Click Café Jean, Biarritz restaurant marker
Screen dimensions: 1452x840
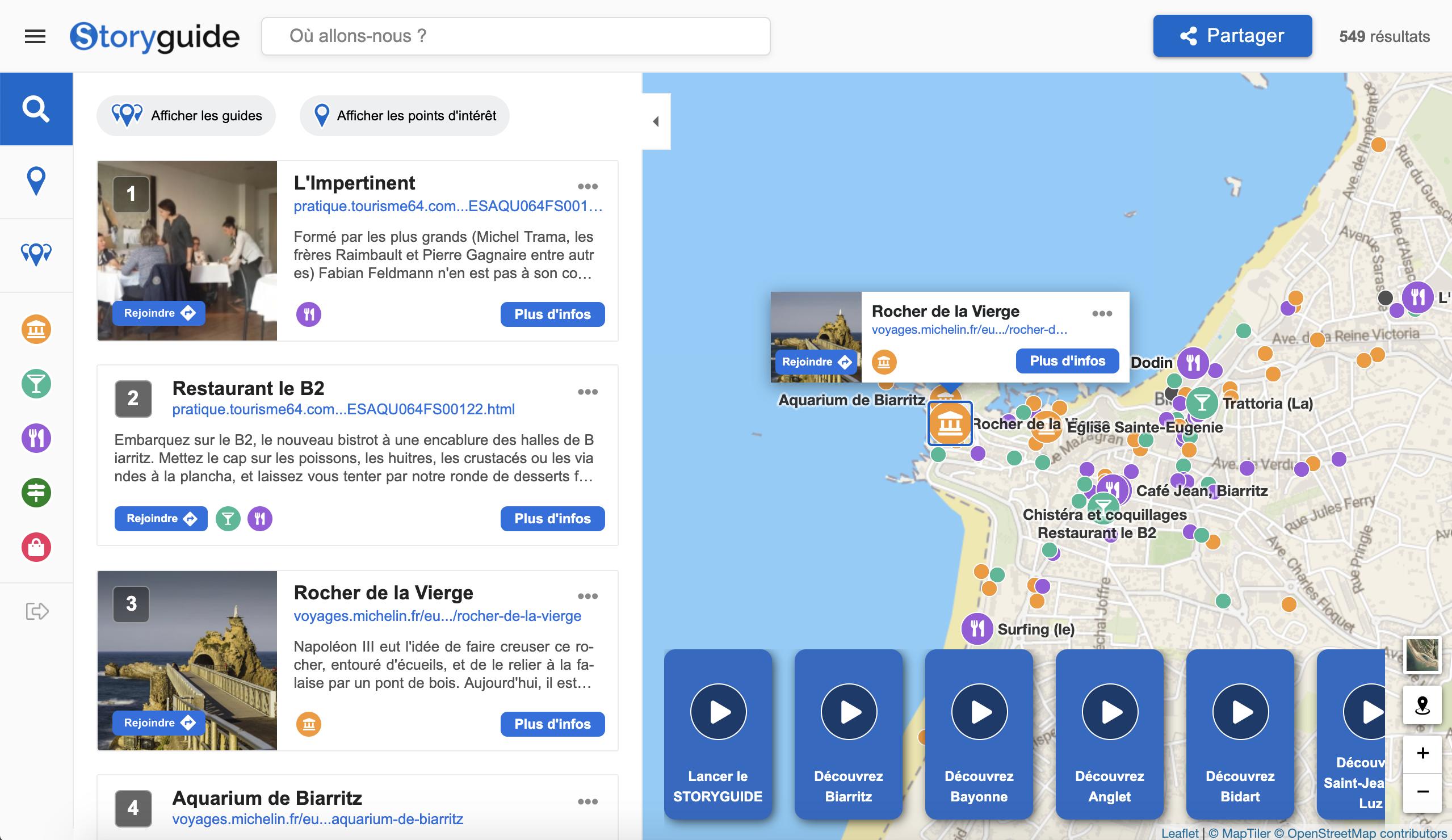[x=1113, y=489]
